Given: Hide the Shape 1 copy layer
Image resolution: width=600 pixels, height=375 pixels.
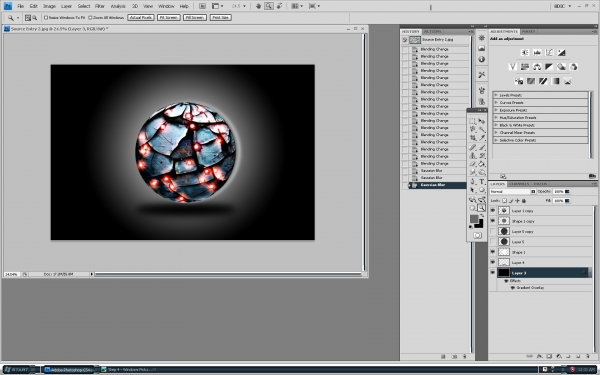Looking at the screenshot, I should (493, 221).
